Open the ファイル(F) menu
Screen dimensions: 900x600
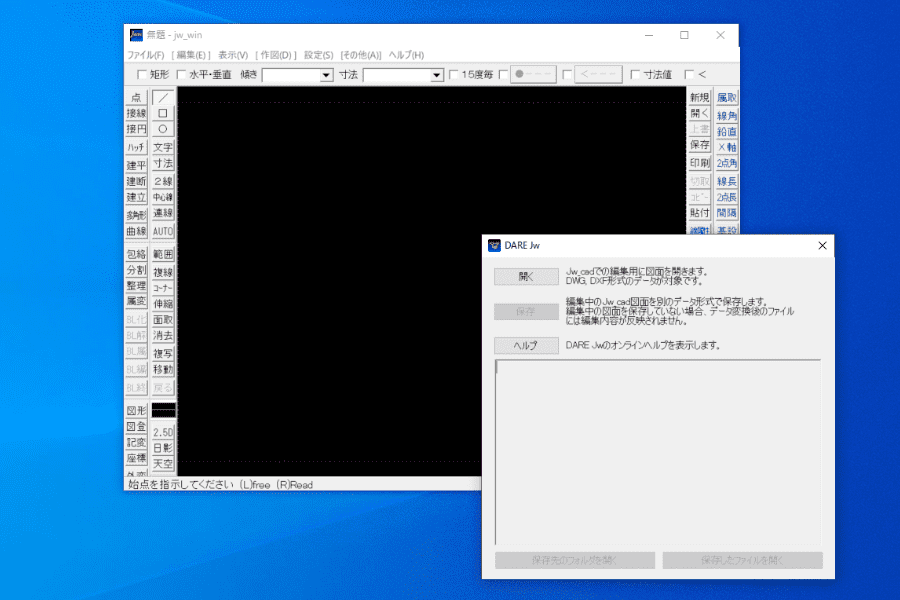[145, 55]
